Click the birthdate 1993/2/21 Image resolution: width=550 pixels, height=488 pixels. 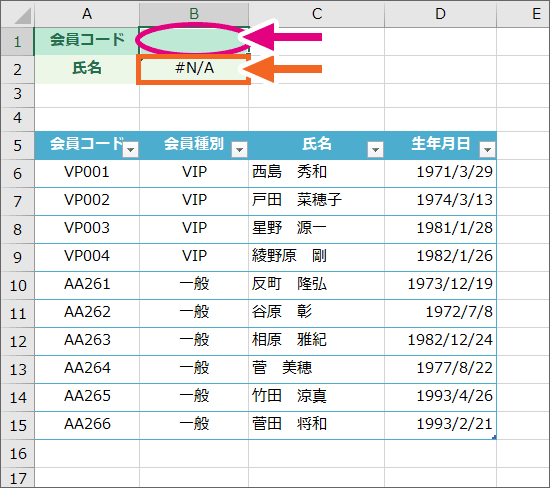(455, 424)
